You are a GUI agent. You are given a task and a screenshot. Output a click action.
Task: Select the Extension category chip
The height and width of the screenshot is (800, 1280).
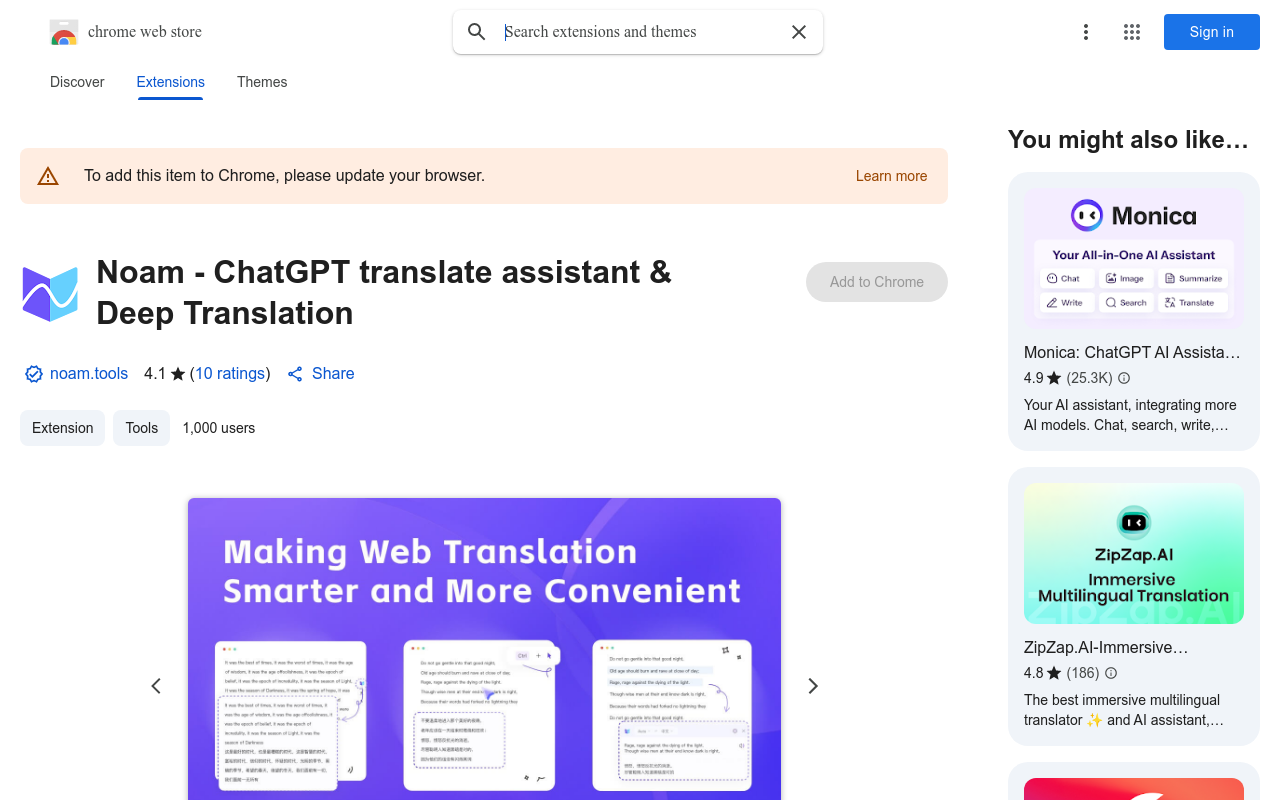pos(62,428)
